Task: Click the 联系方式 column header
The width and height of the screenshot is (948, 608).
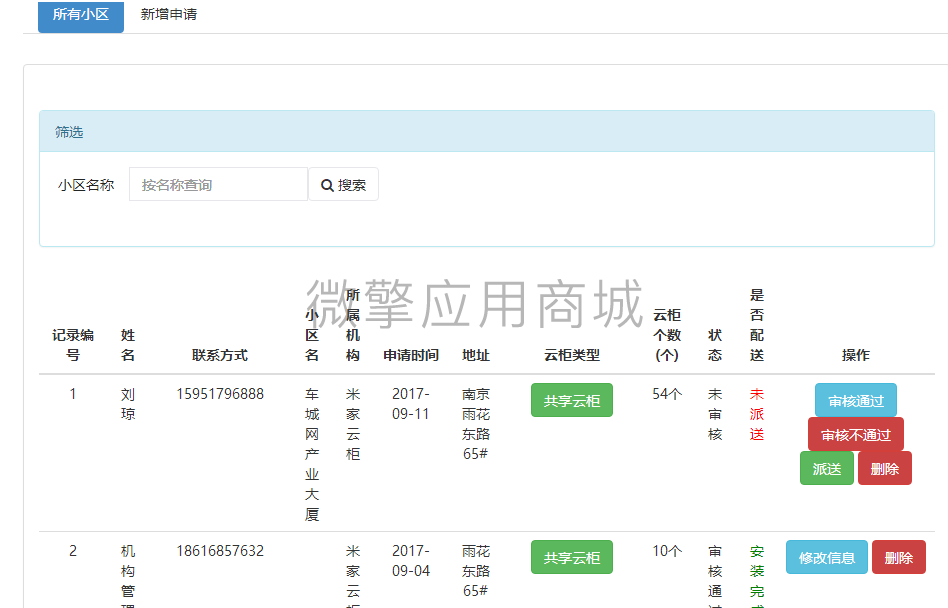Action: pyautogui.click(x=220, y=355)
